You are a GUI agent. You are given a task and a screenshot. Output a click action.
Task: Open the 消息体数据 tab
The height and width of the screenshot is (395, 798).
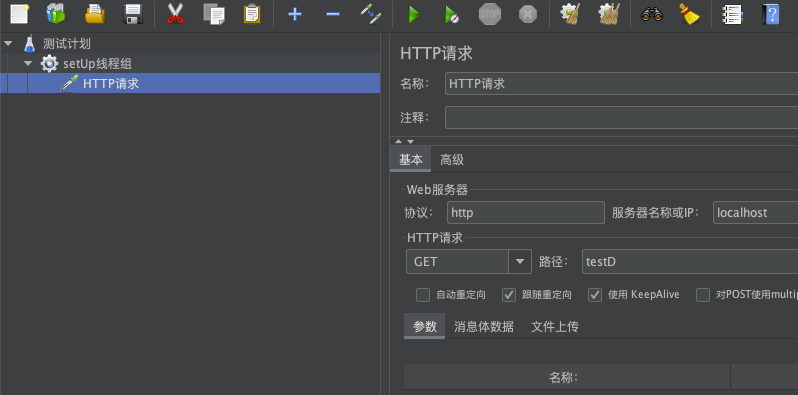coord(483,326)
